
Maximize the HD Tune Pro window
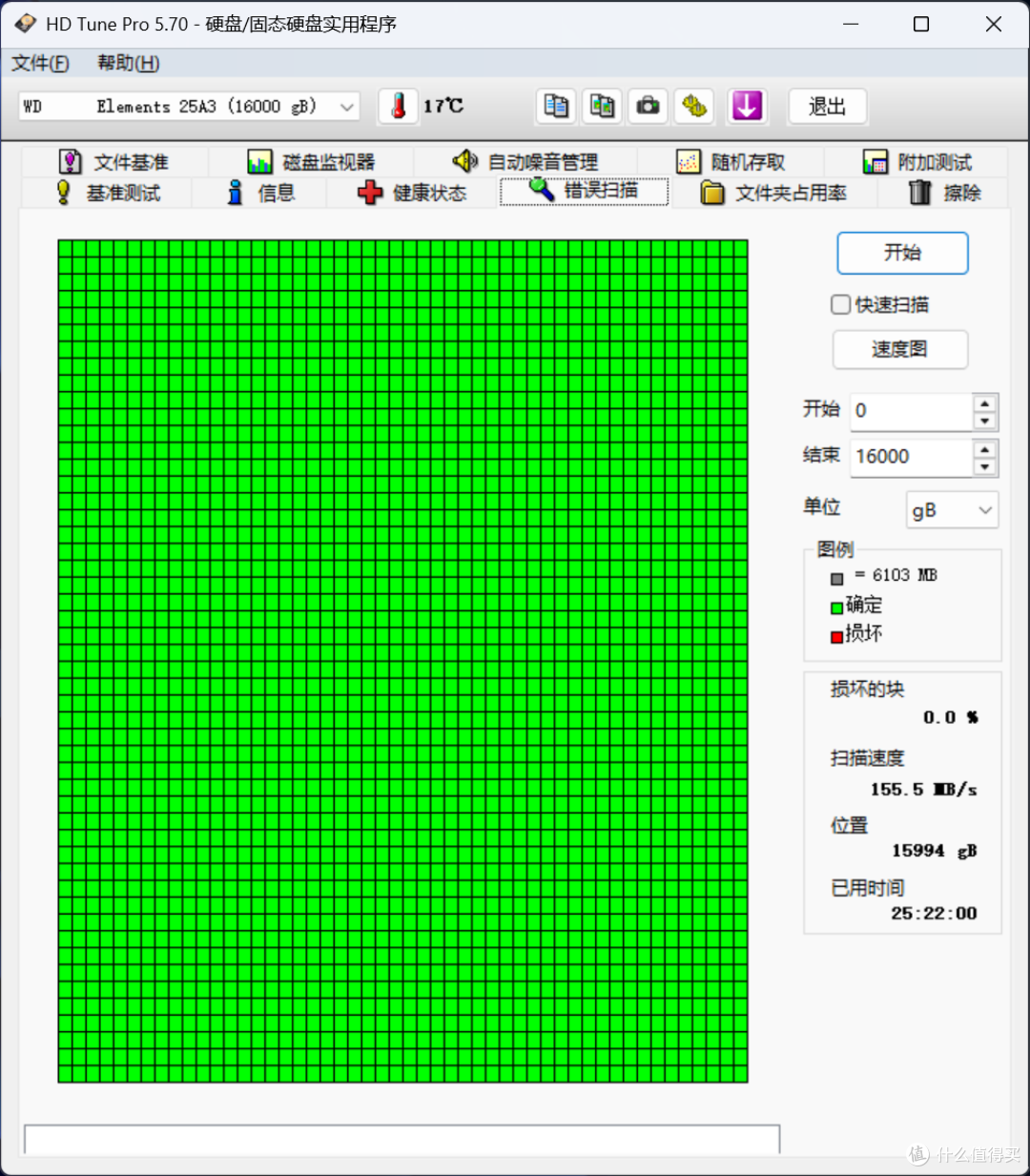921,24
